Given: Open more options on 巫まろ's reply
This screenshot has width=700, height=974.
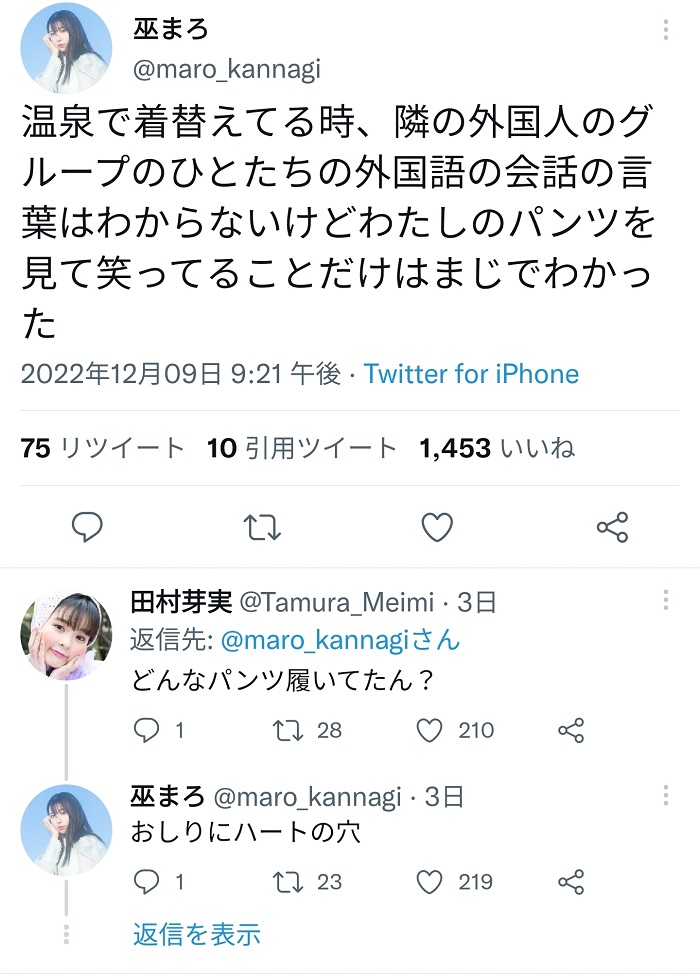Looking at the screenshot, I should (666, 795).
